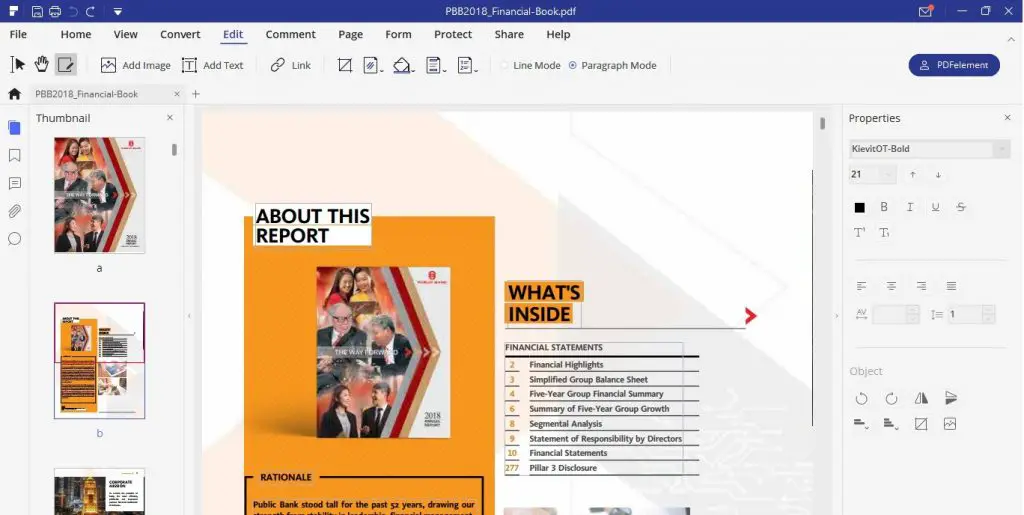Crop the selected object
The image size is (1024, 515).
click(921, 424)
